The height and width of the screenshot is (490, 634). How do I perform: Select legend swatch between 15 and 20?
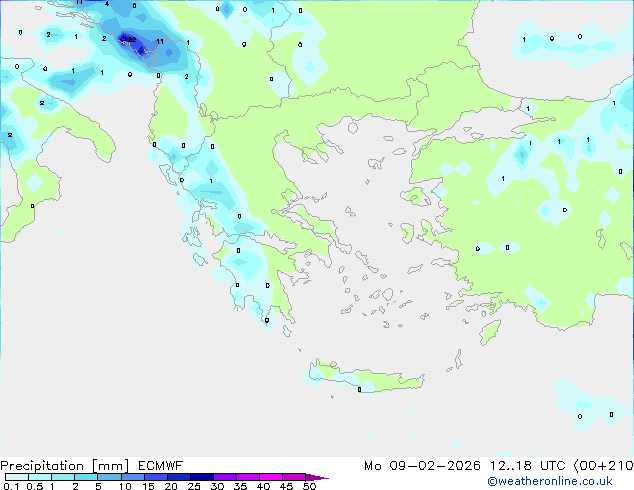coord(156,477)
